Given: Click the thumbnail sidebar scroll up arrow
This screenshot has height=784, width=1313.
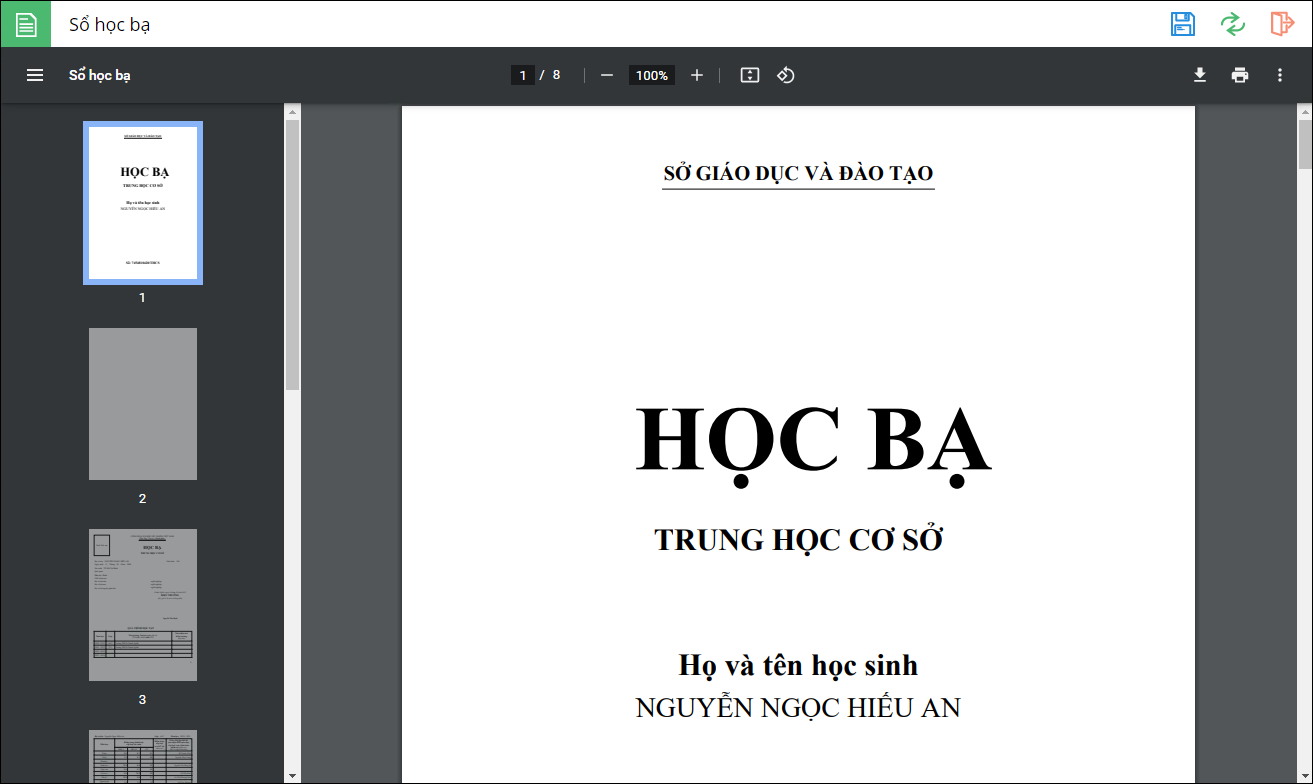Looking at the screenshot, I should click(292, 110).
